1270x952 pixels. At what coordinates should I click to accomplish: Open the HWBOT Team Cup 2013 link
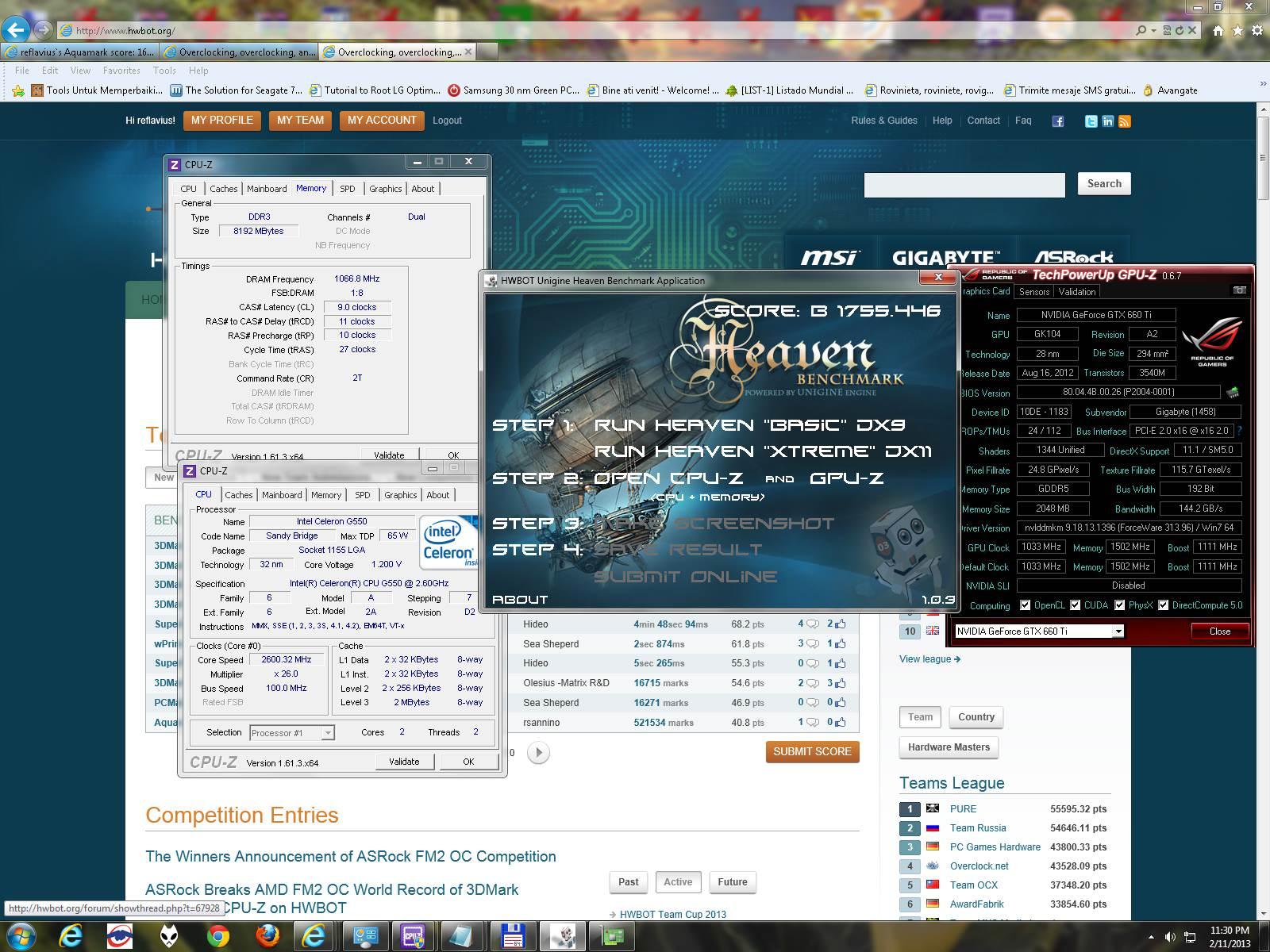(x=672, y=915)
